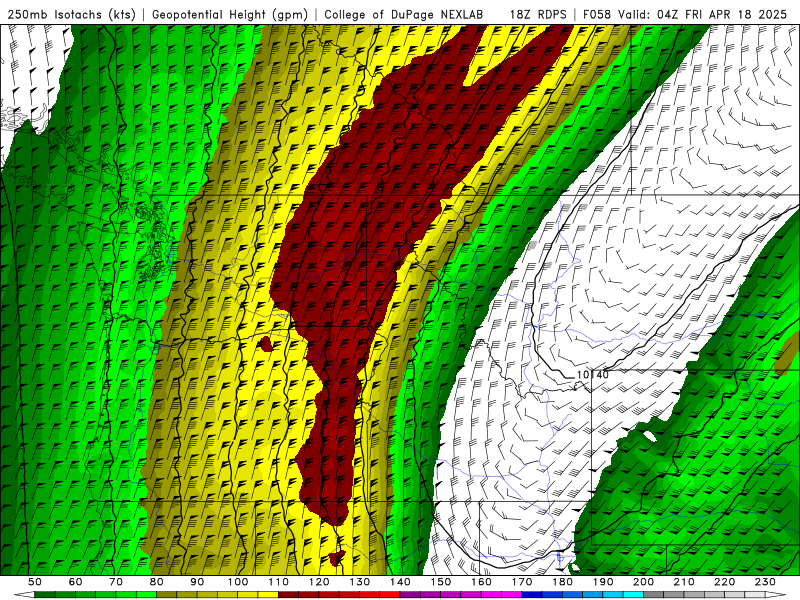This screenshot has height=600, width=800.
Task: Pick the dark red colorbar swatch below 110
Action: (x=288, y=595)
